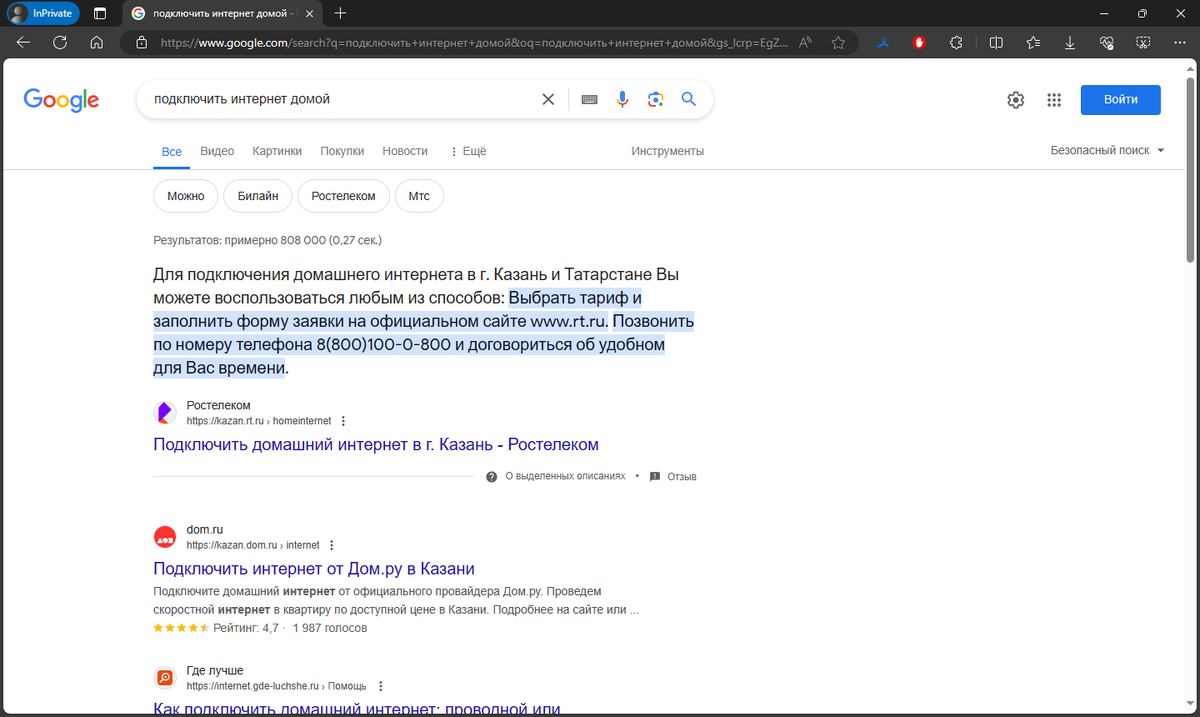The image size is (1200, 717).
Task: Open the Extensions puzzle menu
Action: click(x=956, y=43)
